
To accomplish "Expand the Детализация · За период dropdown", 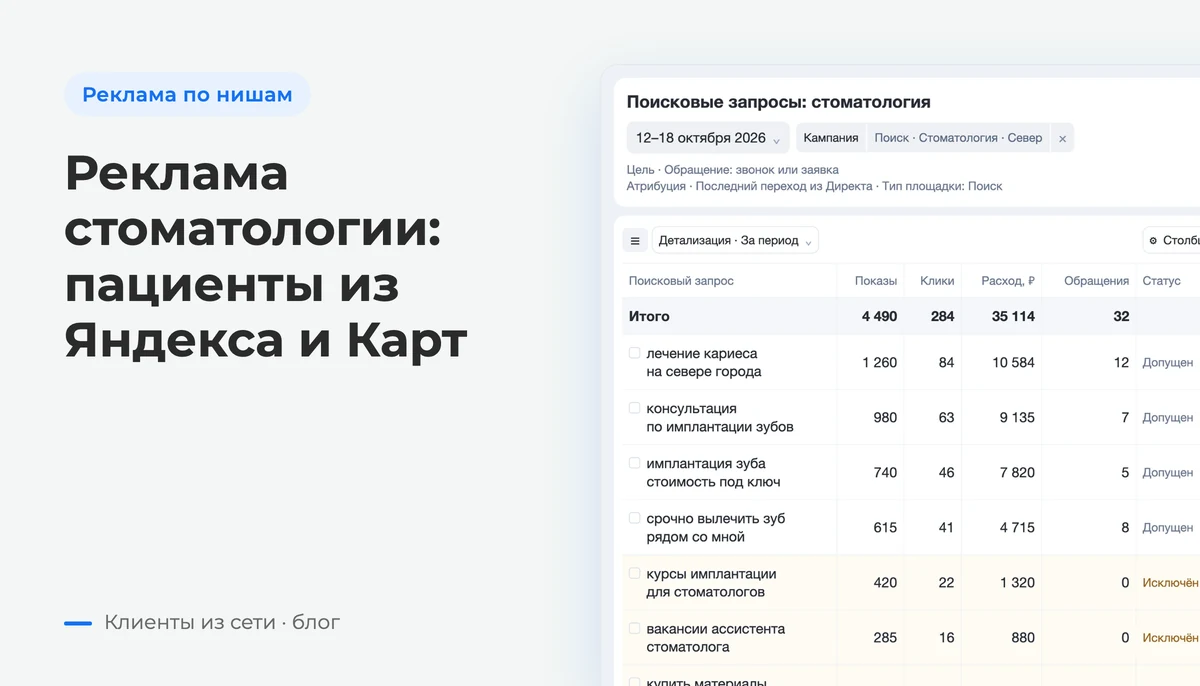I will [735, 240].
